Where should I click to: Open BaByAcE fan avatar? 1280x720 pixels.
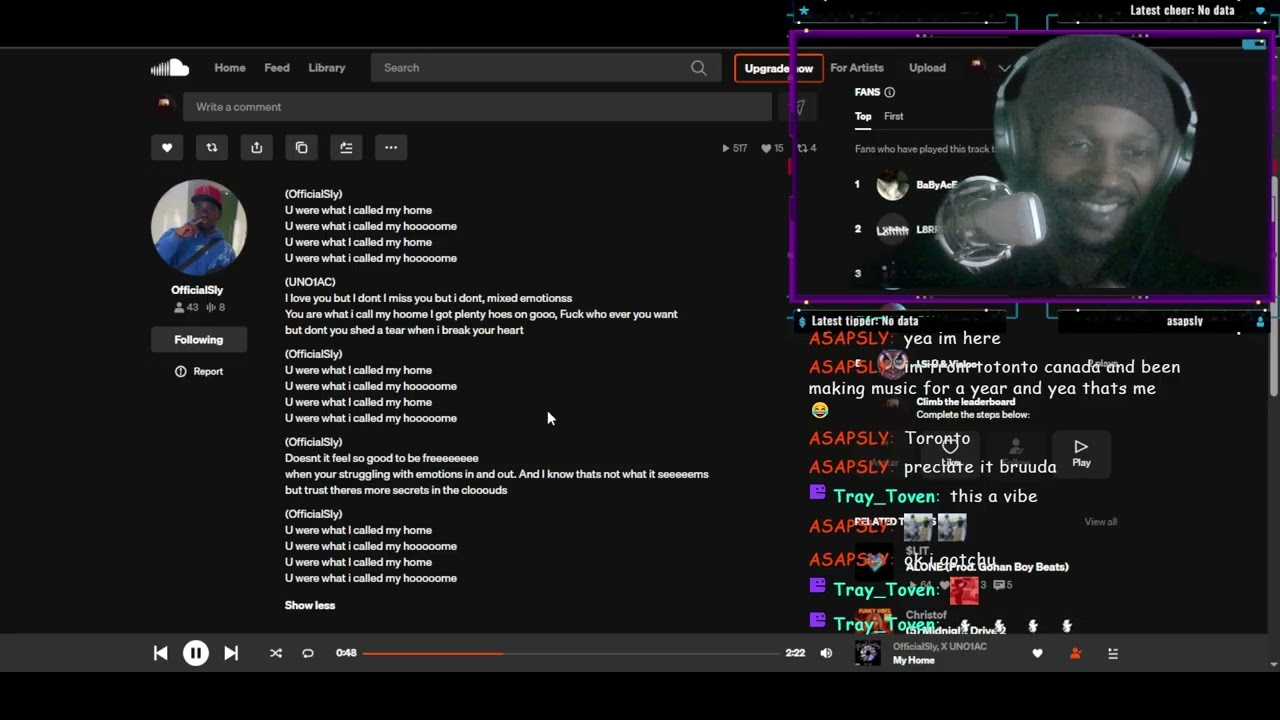tap(892, 185)
